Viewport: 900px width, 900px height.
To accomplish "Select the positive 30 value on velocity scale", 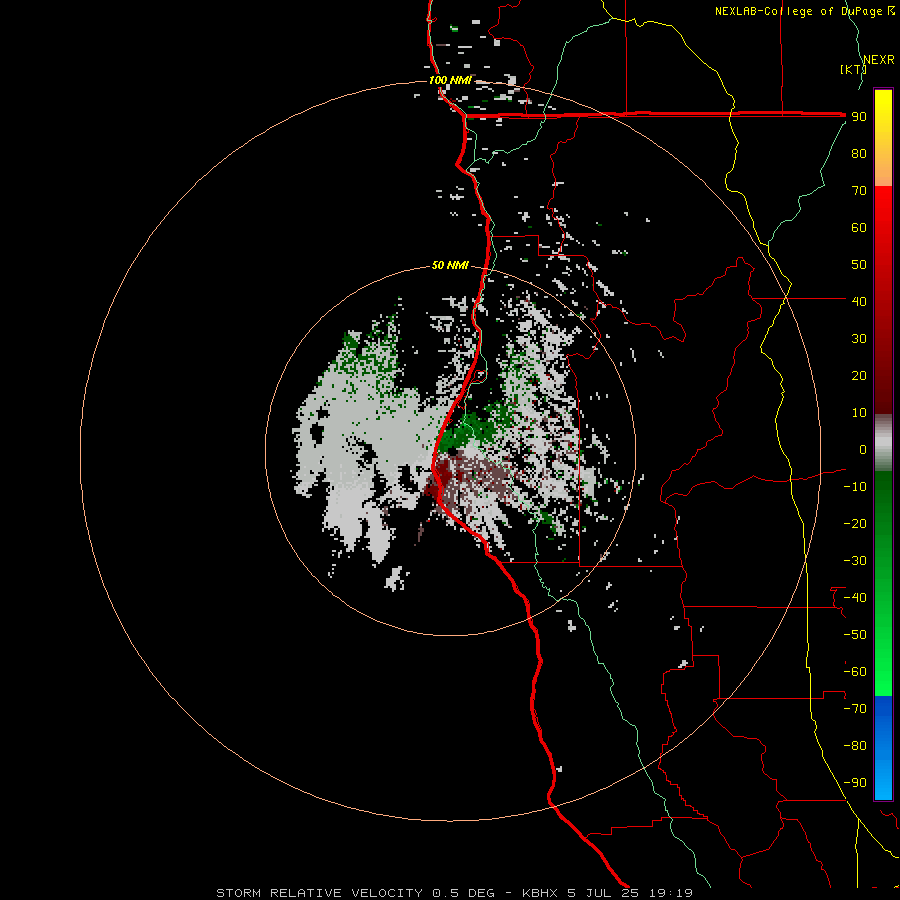I will click(x=859, y=339).
